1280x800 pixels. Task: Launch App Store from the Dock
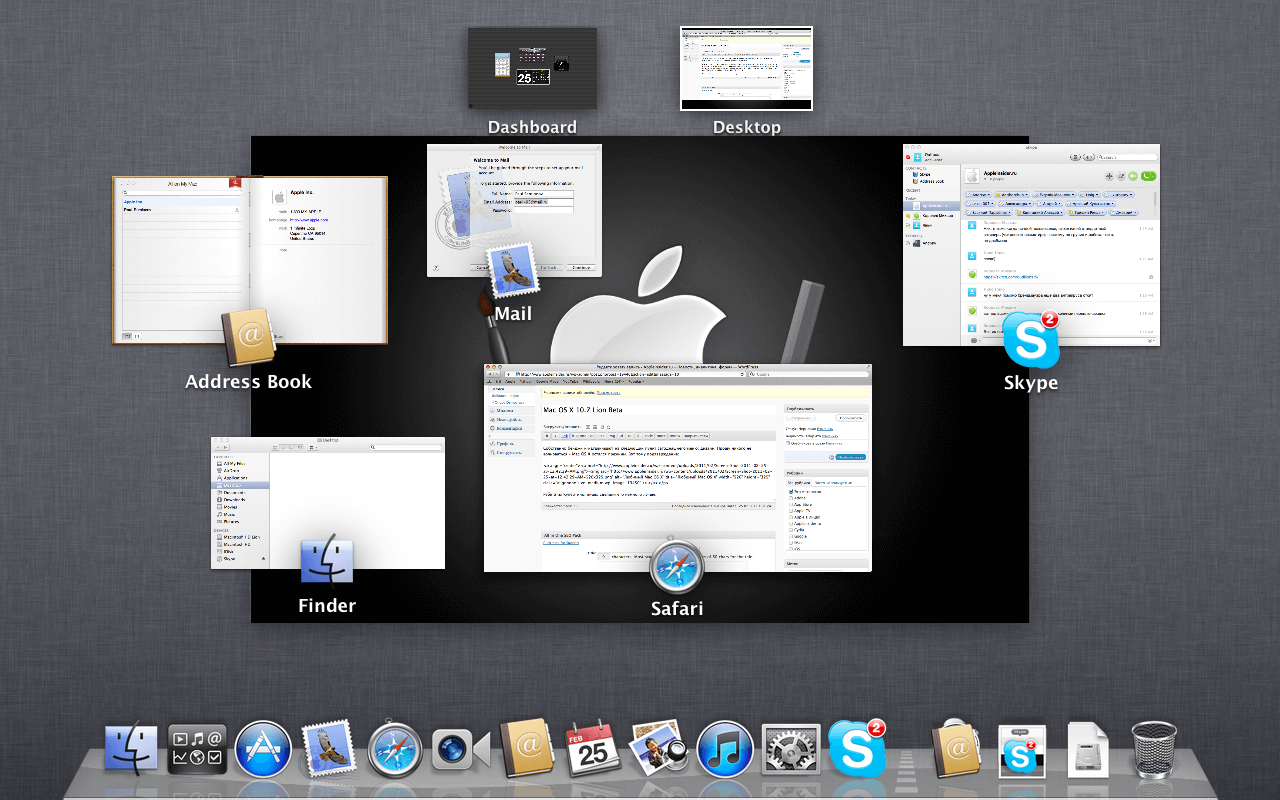point(263,750)
